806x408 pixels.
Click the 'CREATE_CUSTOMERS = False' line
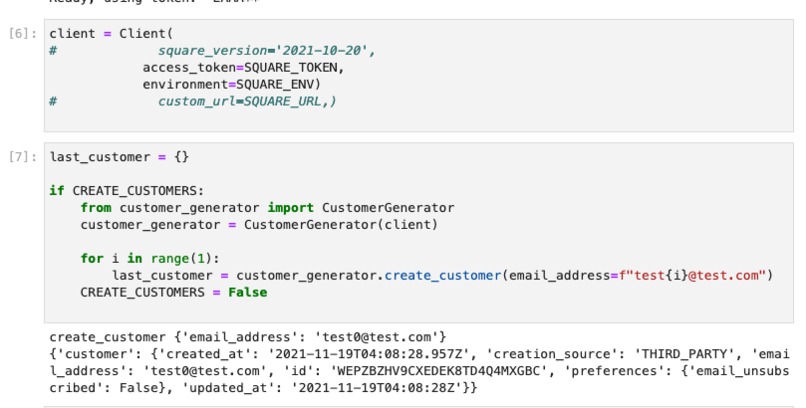174,292
